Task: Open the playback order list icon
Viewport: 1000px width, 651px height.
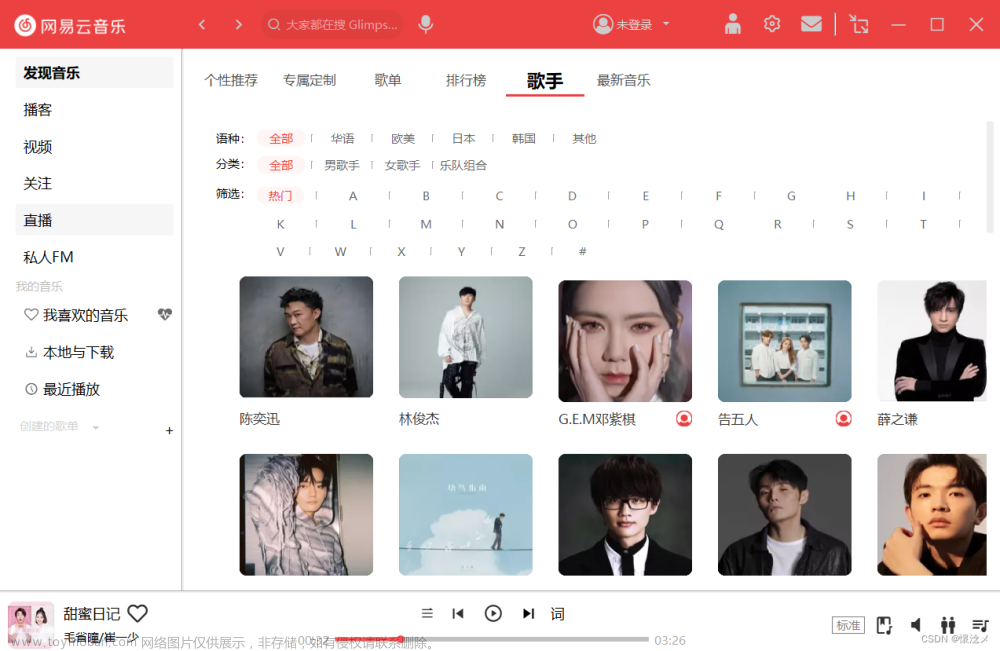Action: point(427,613)
